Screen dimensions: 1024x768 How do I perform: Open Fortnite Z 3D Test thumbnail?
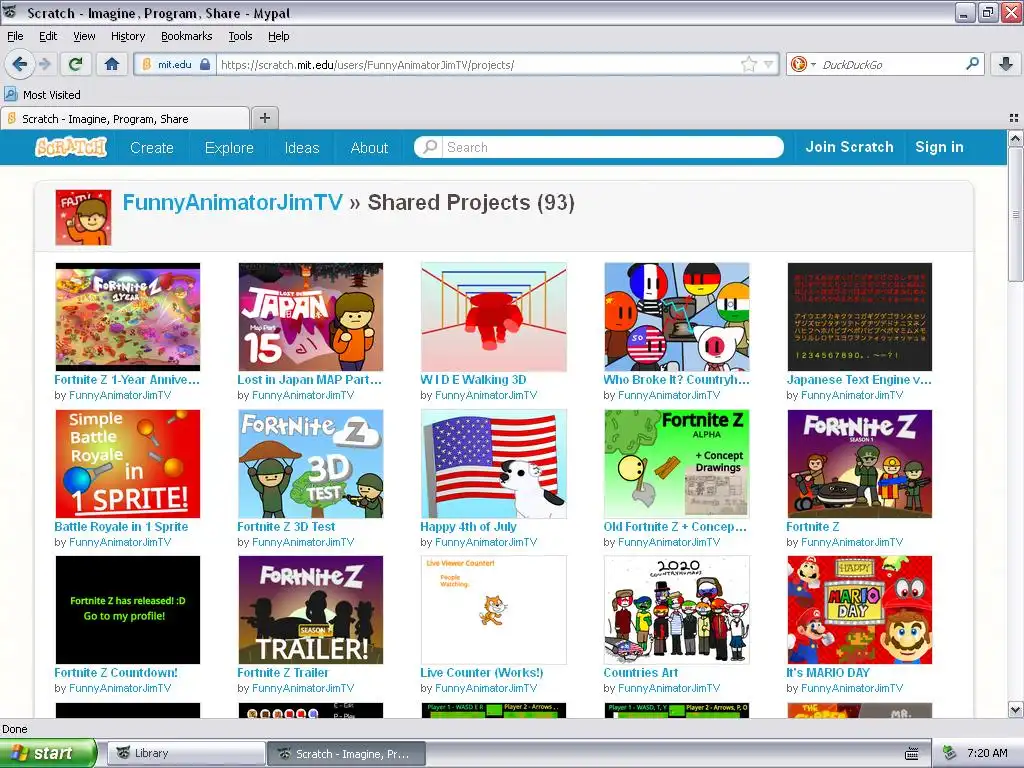311,464
